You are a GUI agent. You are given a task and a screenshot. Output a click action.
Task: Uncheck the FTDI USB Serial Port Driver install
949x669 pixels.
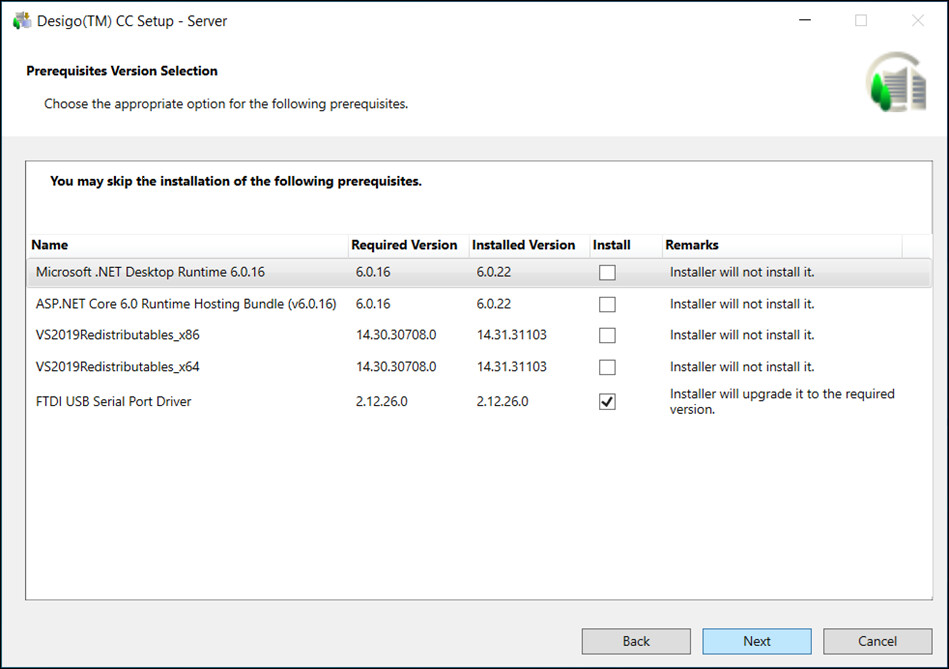[607, 402]
